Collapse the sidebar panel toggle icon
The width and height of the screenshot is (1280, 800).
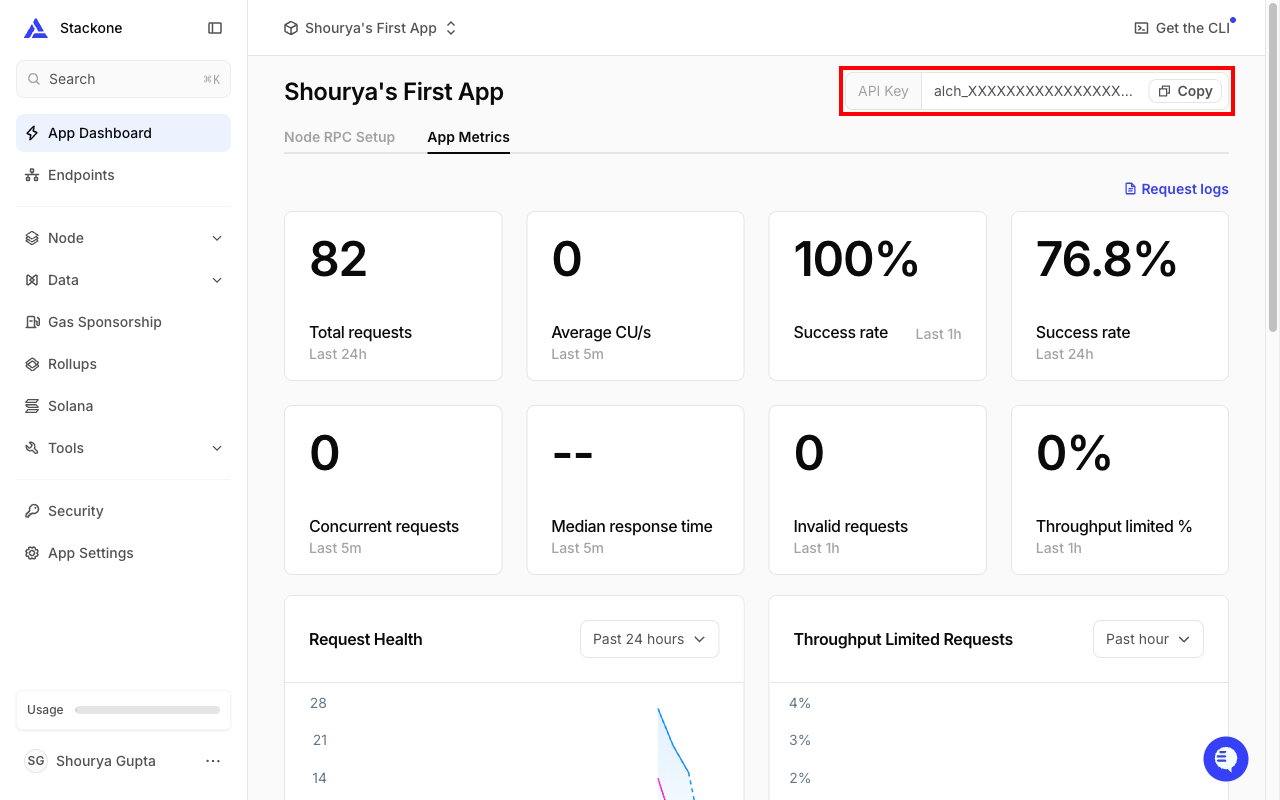215,28
